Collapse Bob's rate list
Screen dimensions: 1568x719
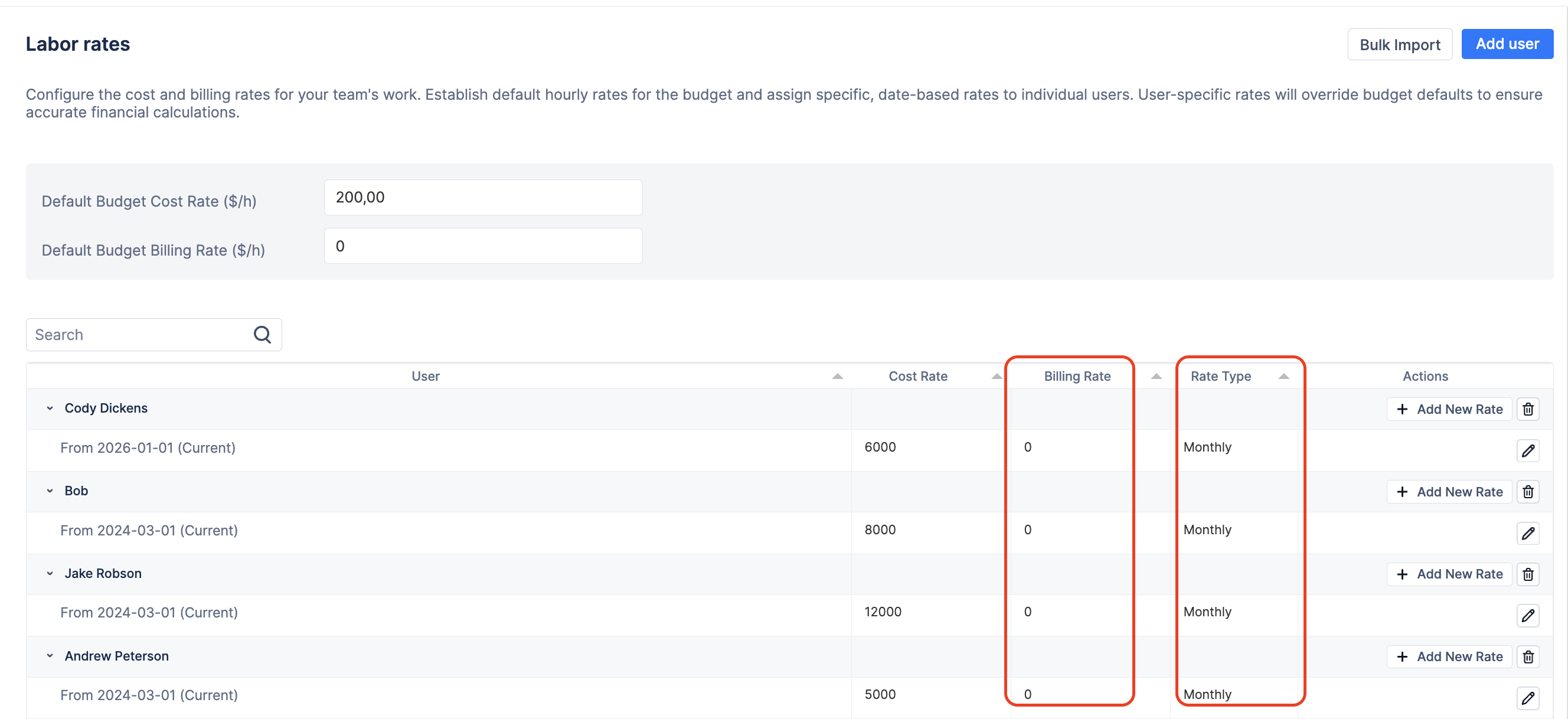click(x=50, y=491)
